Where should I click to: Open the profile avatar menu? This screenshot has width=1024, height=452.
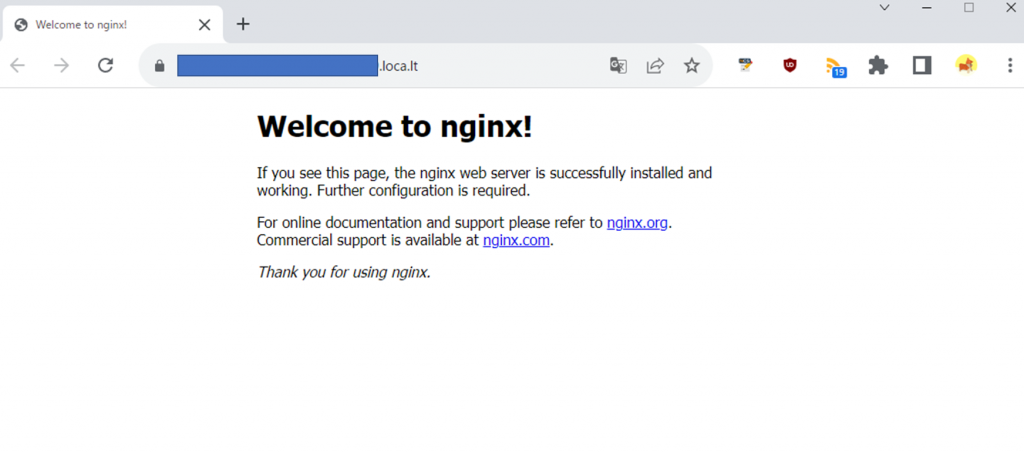[x=966, y=65]
